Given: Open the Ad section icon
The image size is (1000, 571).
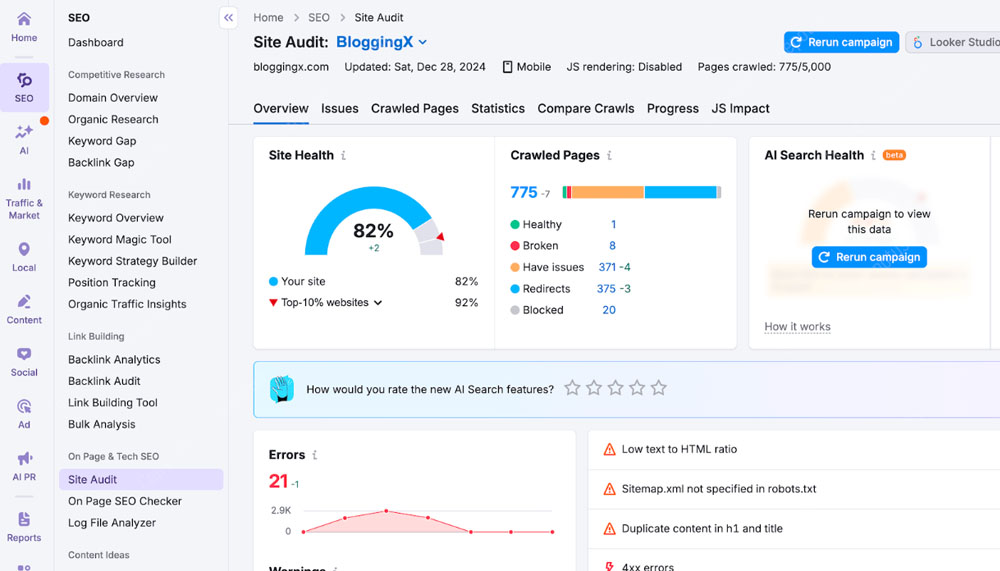Looking at the screenshot, I should [x=24, y=414].
